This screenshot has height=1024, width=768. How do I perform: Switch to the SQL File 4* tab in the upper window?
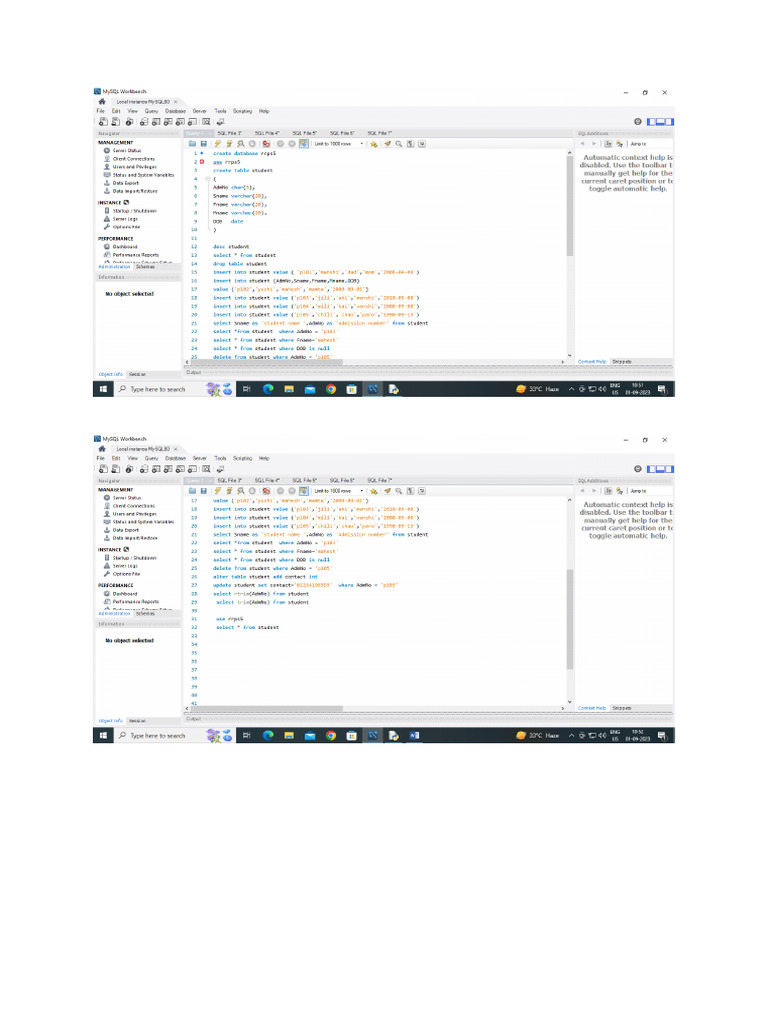tap(267, 133)
